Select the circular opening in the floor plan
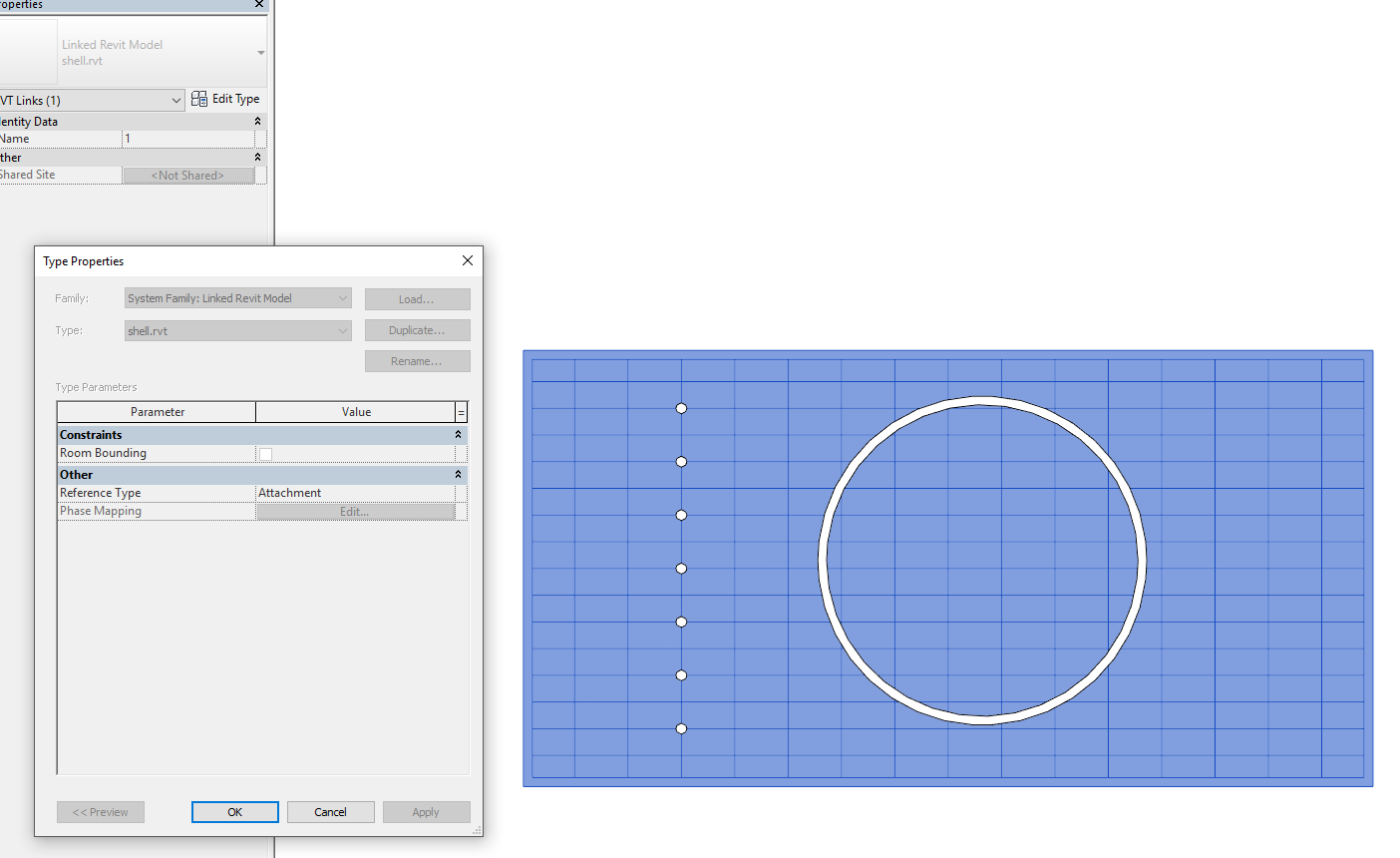Screen dimensions: 1400x858 click(x=982, y=401)
